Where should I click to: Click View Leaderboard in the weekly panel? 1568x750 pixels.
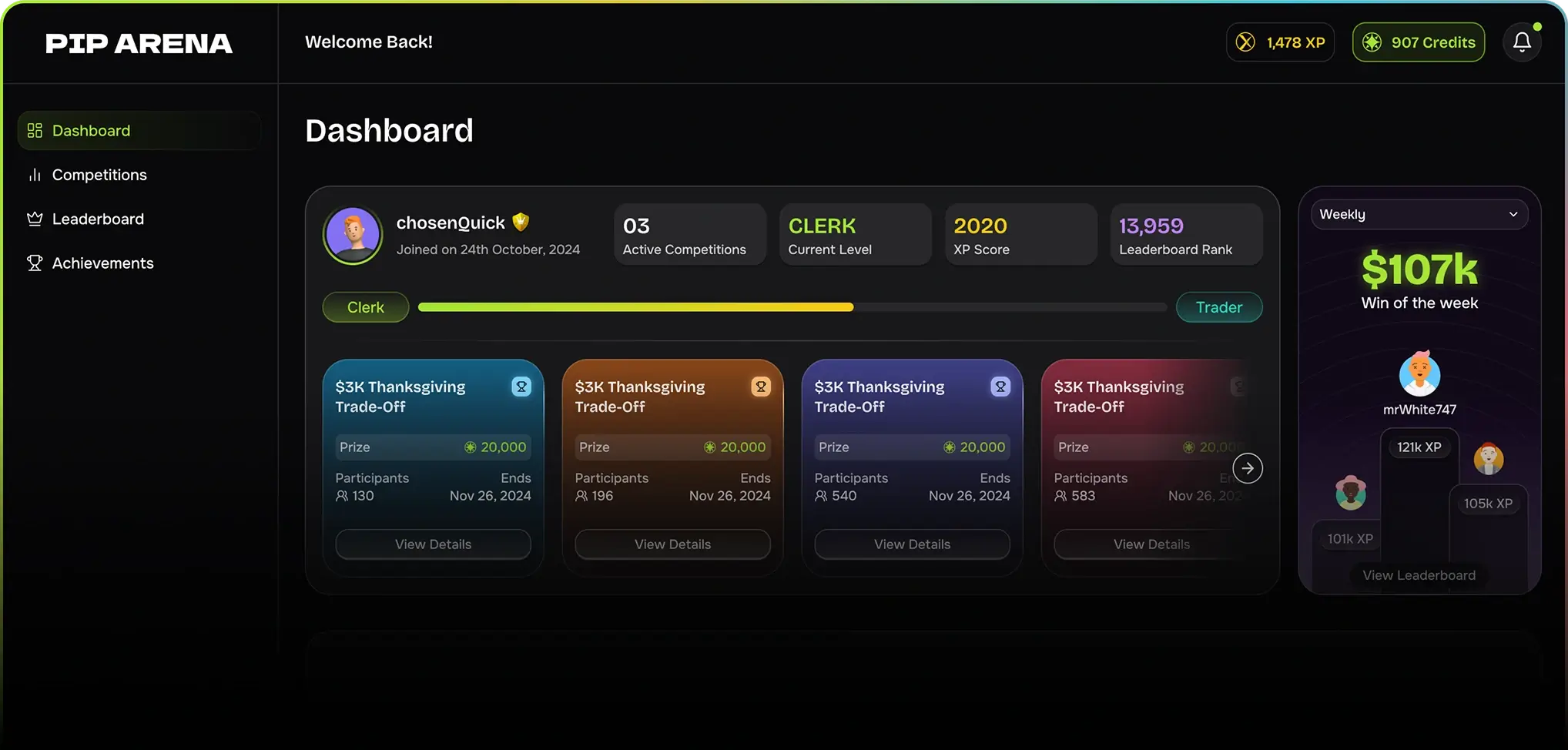[x=1418, y=575]
